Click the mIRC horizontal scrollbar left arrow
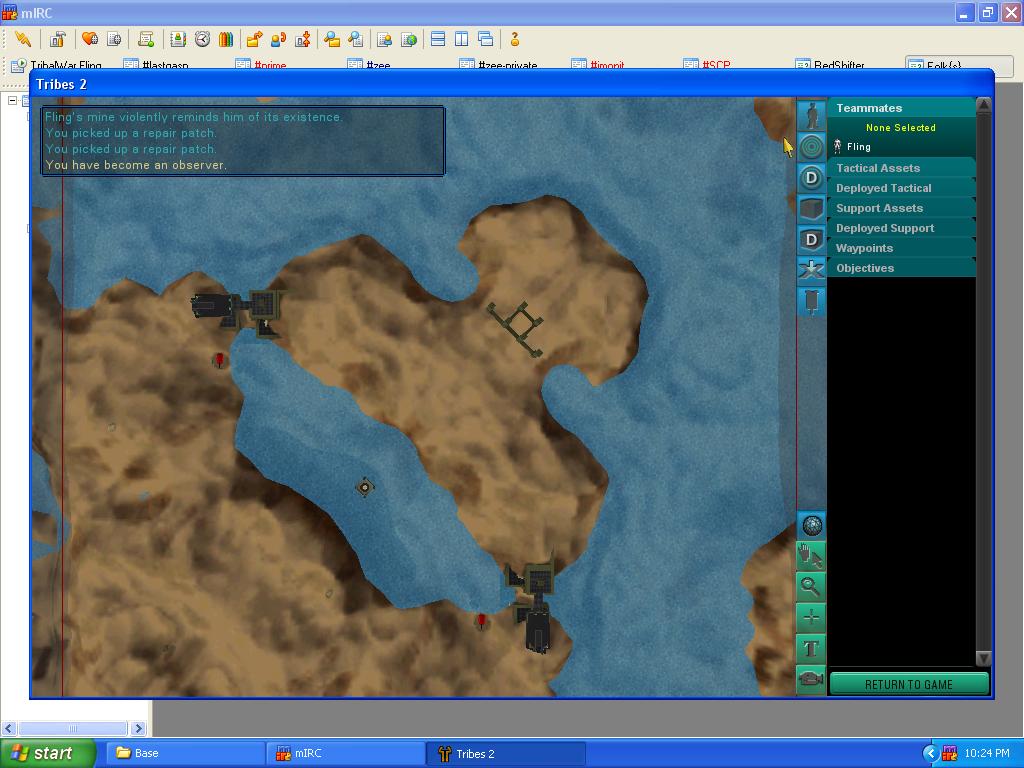This screenshot has width=1024, height=768. pos(8,728)
